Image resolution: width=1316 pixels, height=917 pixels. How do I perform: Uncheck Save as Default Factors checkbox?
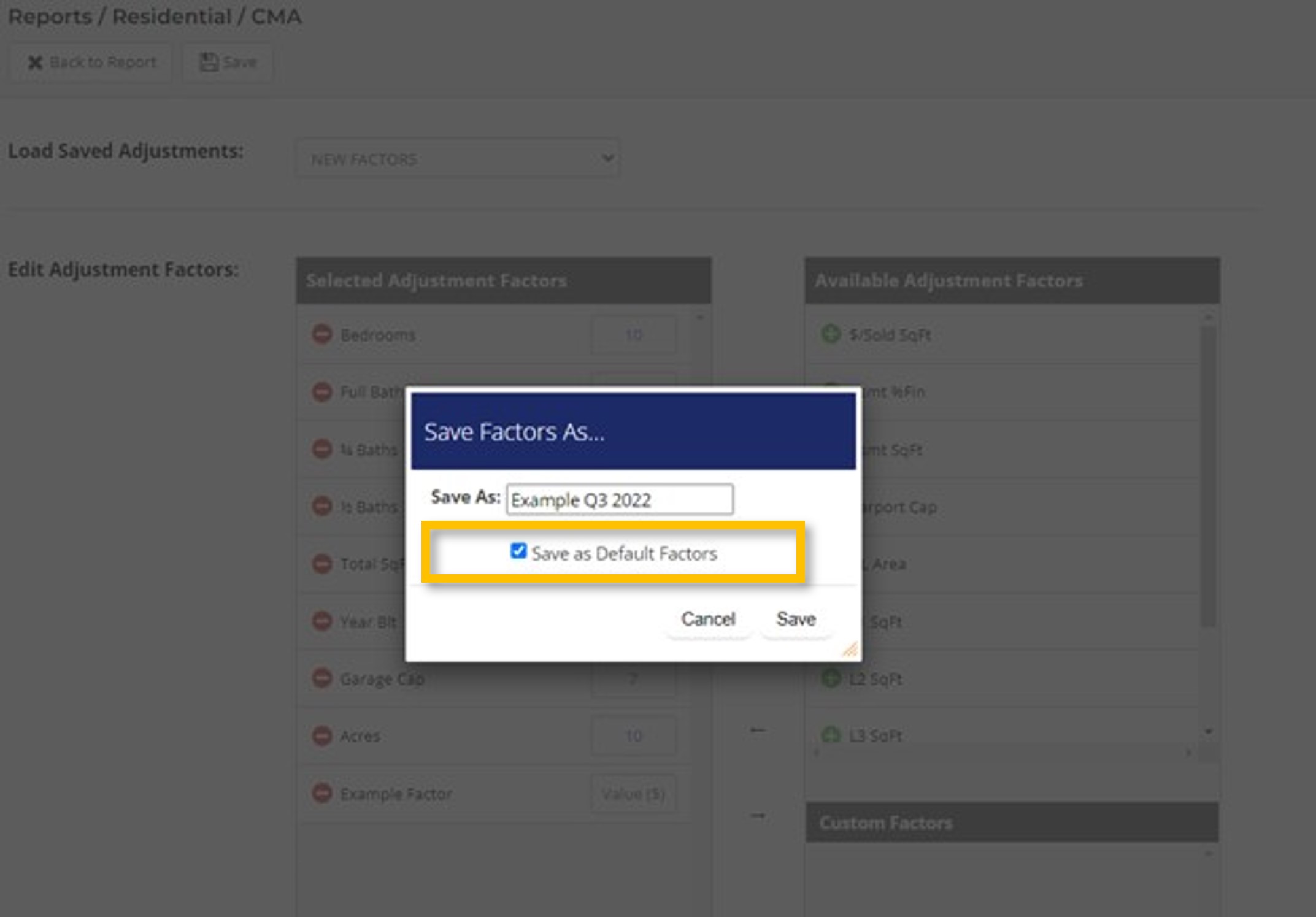point(518,551)
